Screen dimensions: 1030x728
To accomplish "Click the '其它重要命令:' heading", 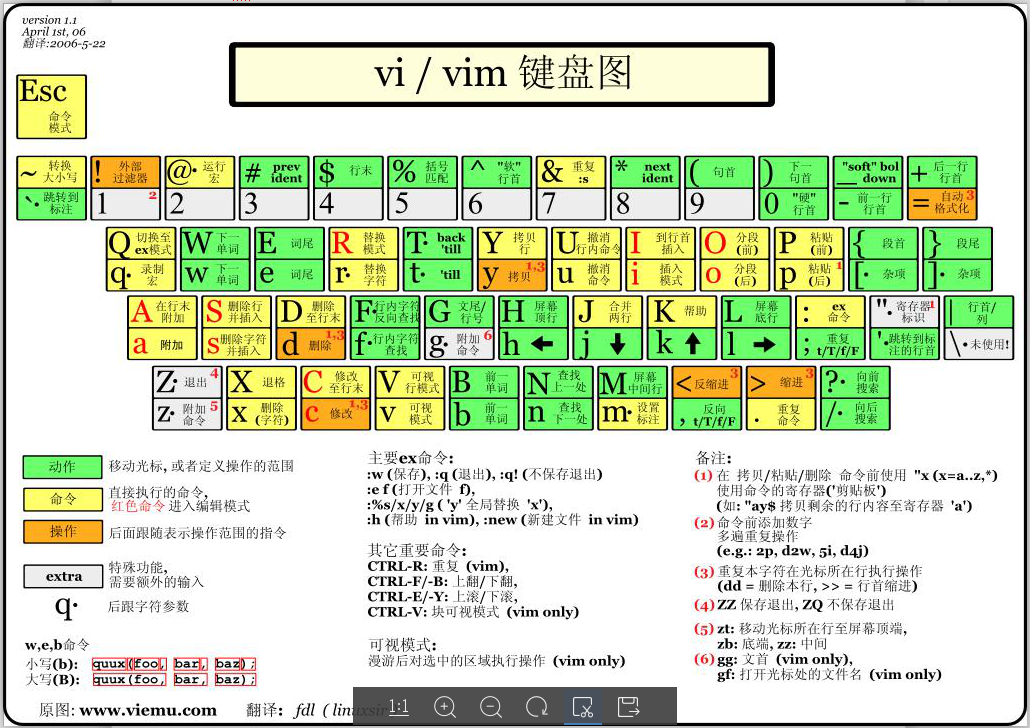I will click(417, 551).
